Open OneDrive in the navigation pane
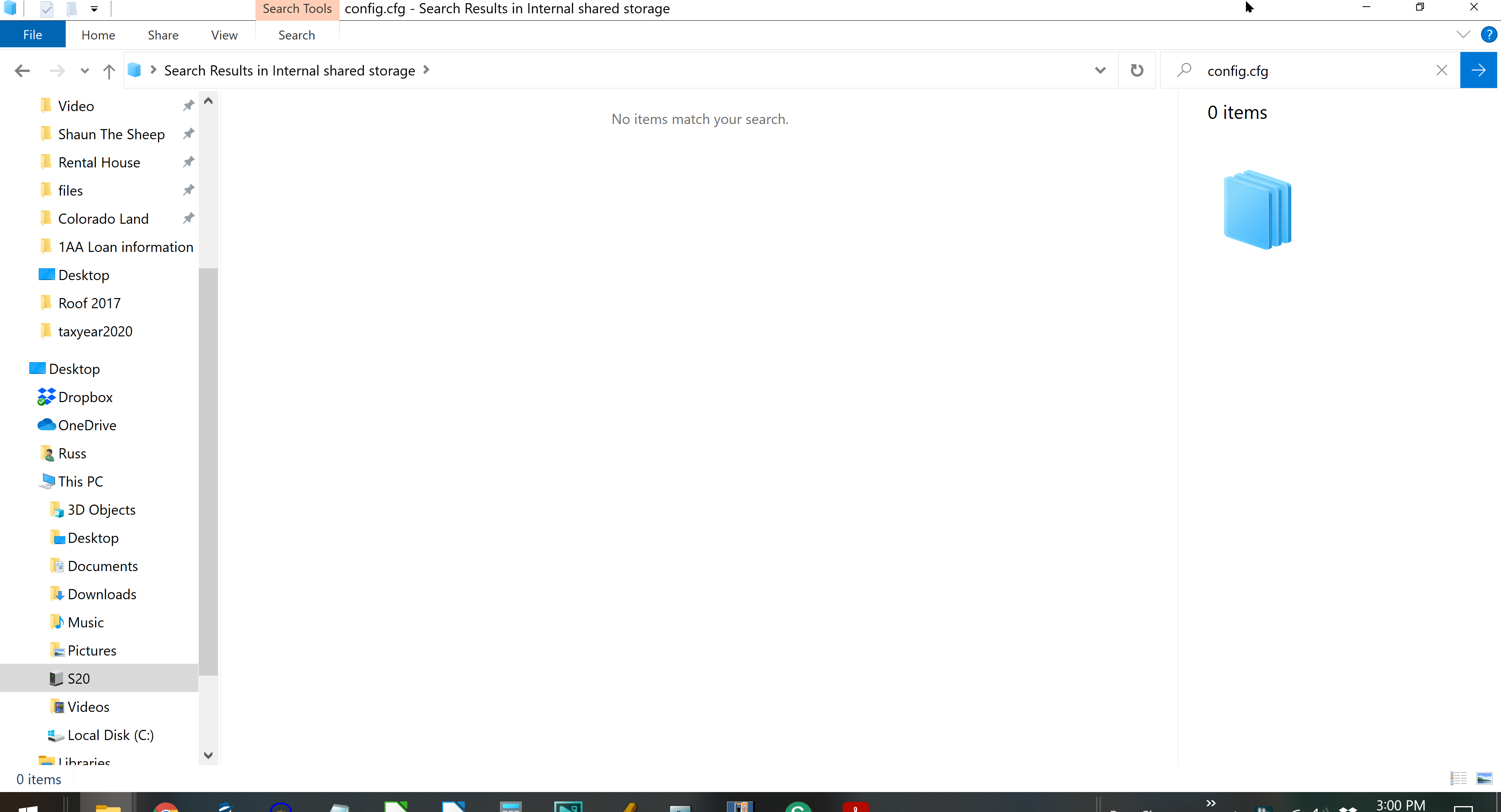This screenshot has height=812, width=1501. click(87, 425)
